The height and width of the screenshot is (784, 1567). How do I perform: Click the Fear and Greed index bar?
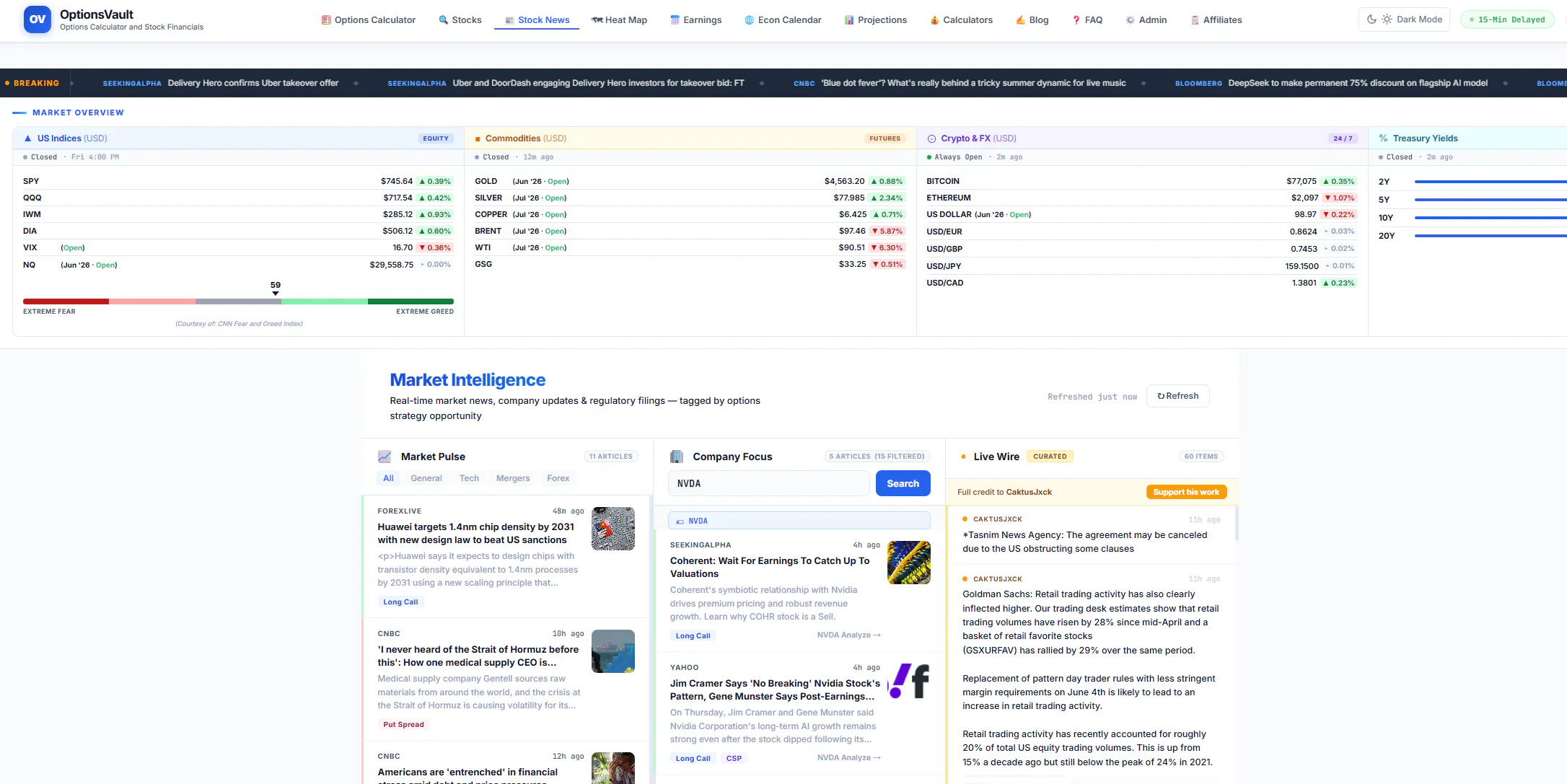coord(238,301)
